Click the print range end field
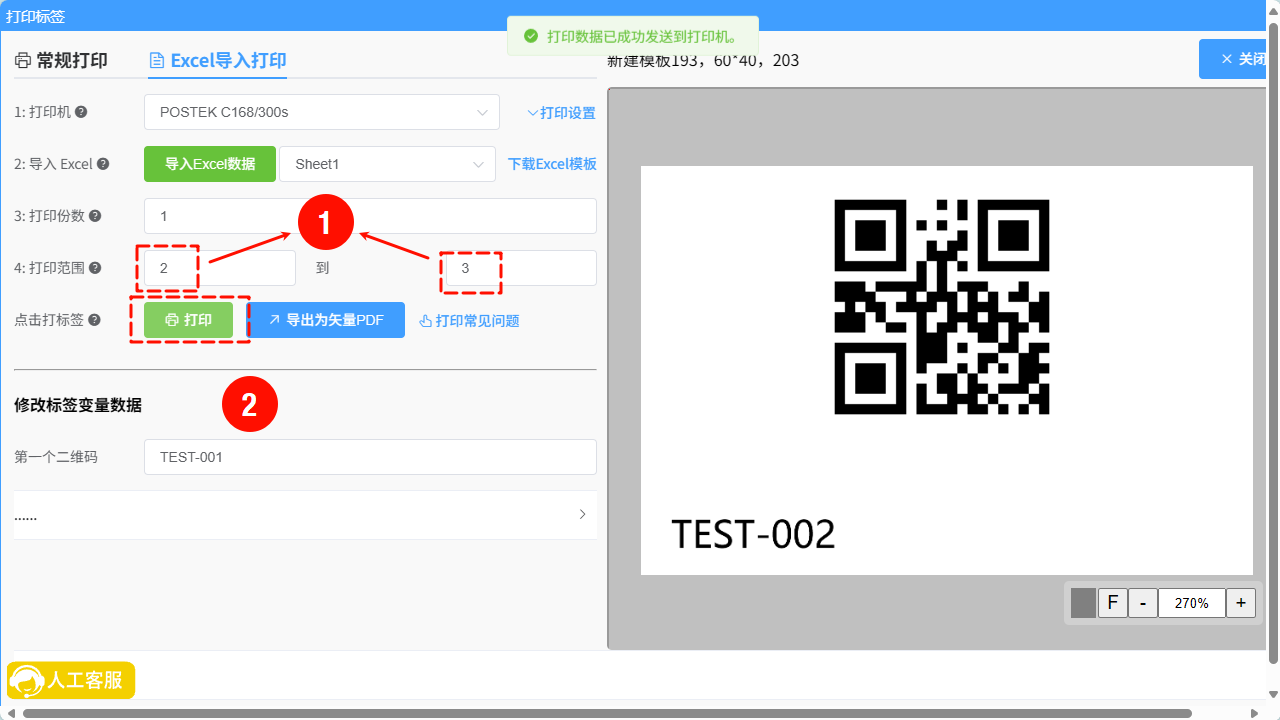 (x=521, y=268)
